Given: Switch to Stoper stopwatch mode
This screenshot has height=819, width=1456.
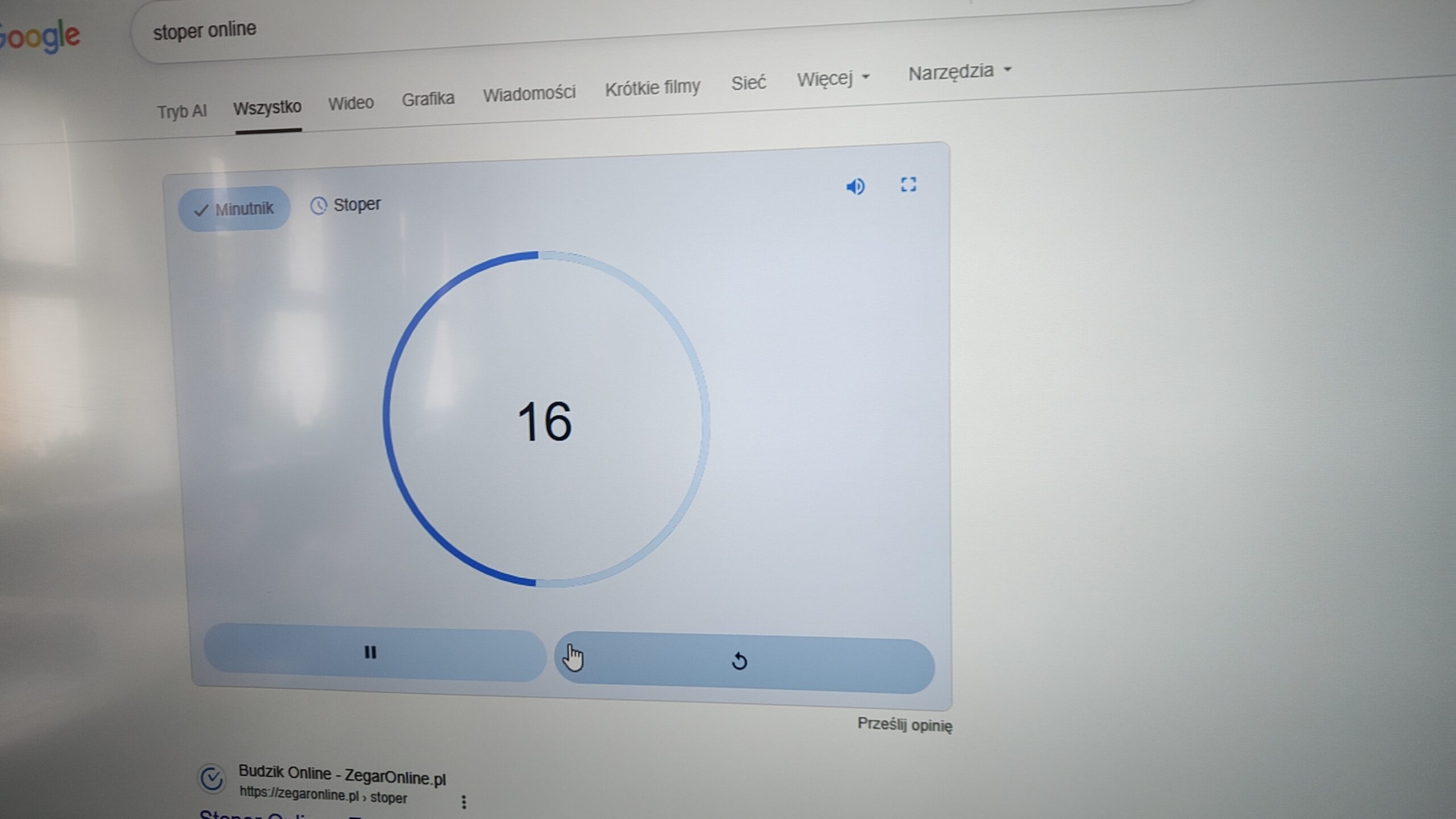Looking at the screenshot, I should click(x=346, y=205).
